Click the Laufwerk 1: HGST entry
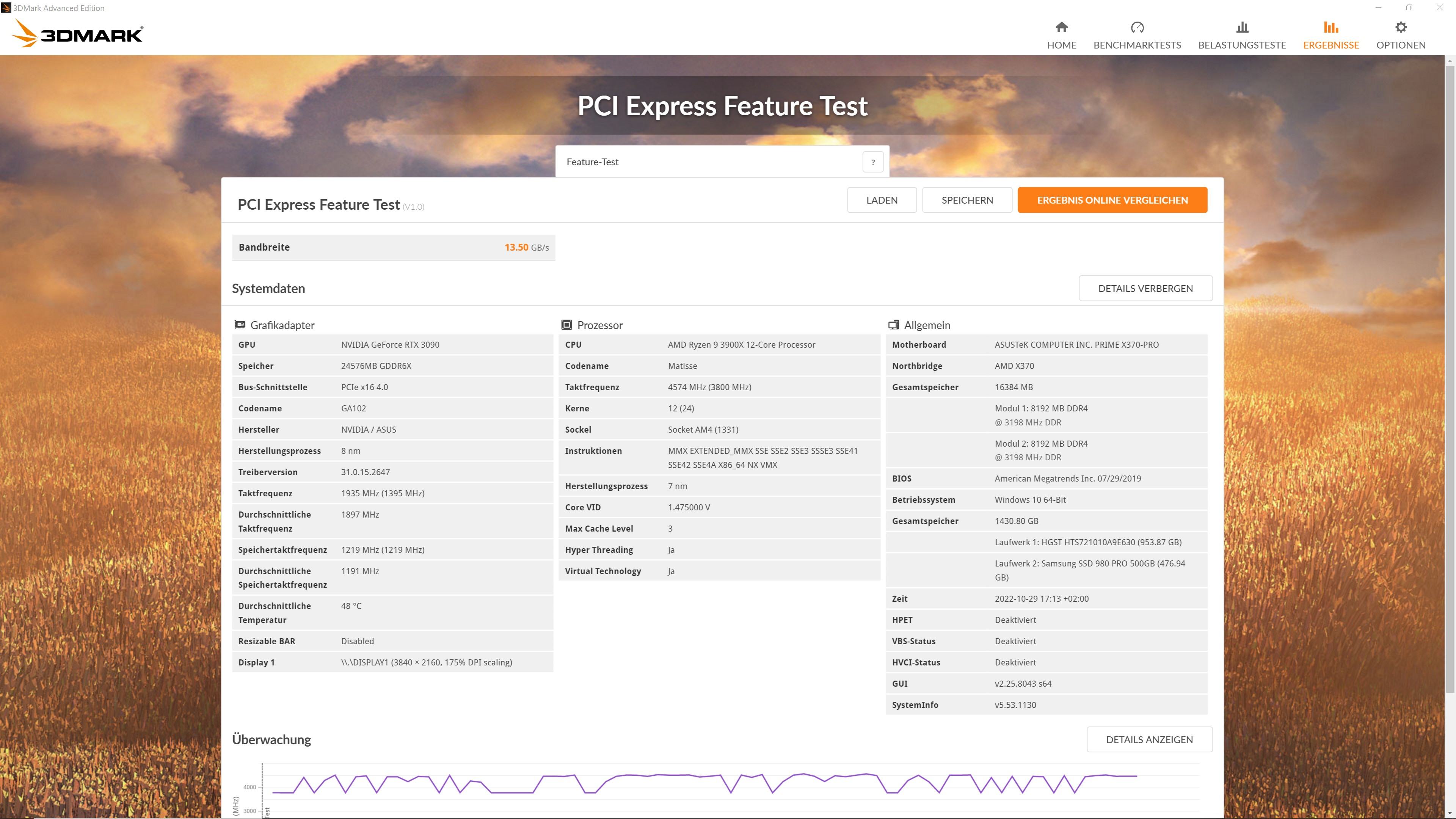The width and height of the screenshot is (1456, 819). pos(1088,542)
